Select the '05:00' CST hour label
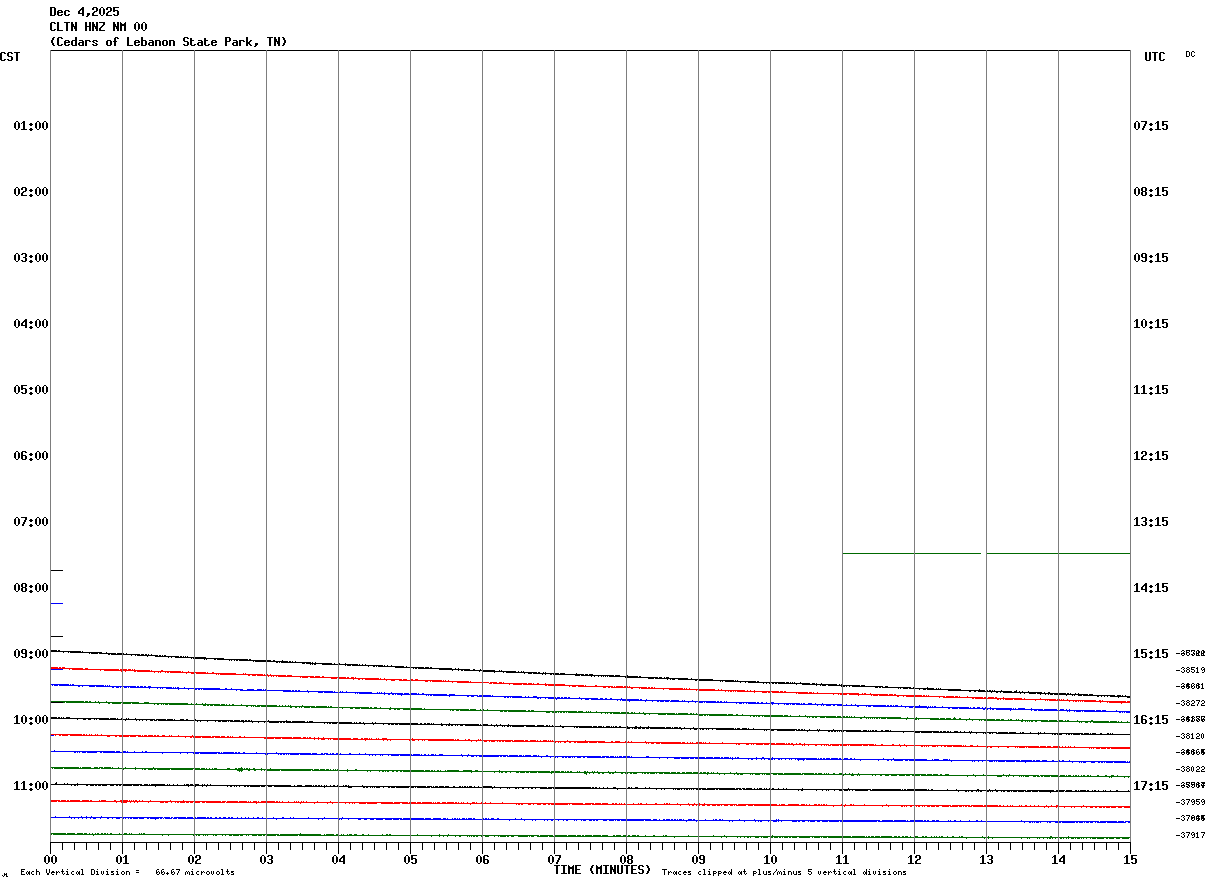The width and height of the screenshot is (1210, 886). coord(31,390)
